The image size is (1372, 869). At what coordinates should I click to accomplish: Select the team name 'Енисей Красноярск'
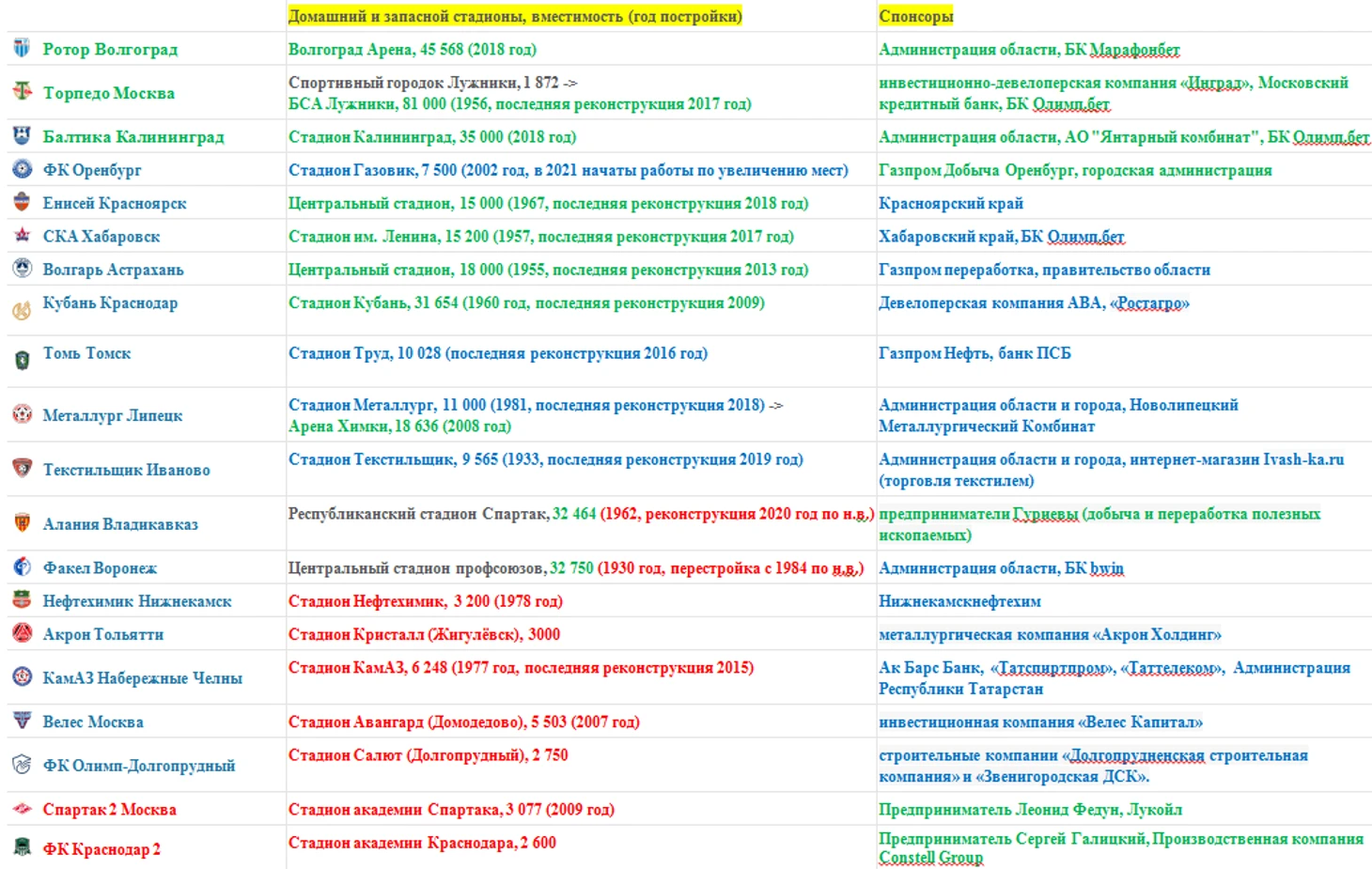point(115,203)
